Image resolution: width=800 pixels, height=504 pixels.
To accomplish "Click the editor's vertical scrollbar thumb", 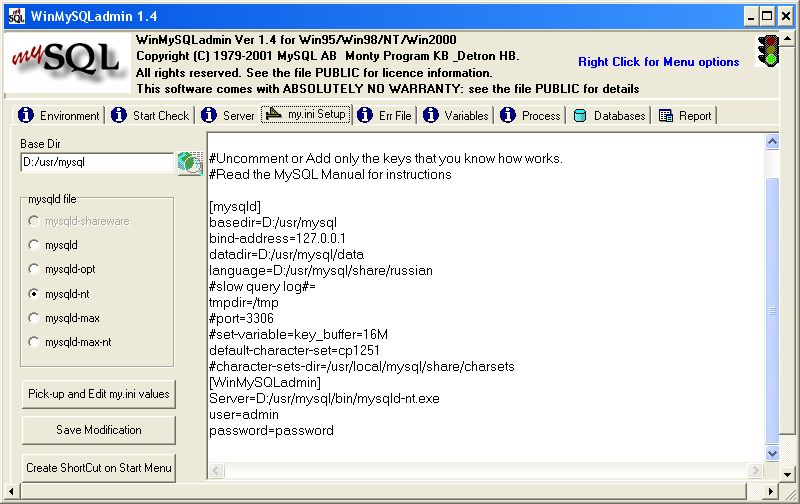I will tap(772, 311).
